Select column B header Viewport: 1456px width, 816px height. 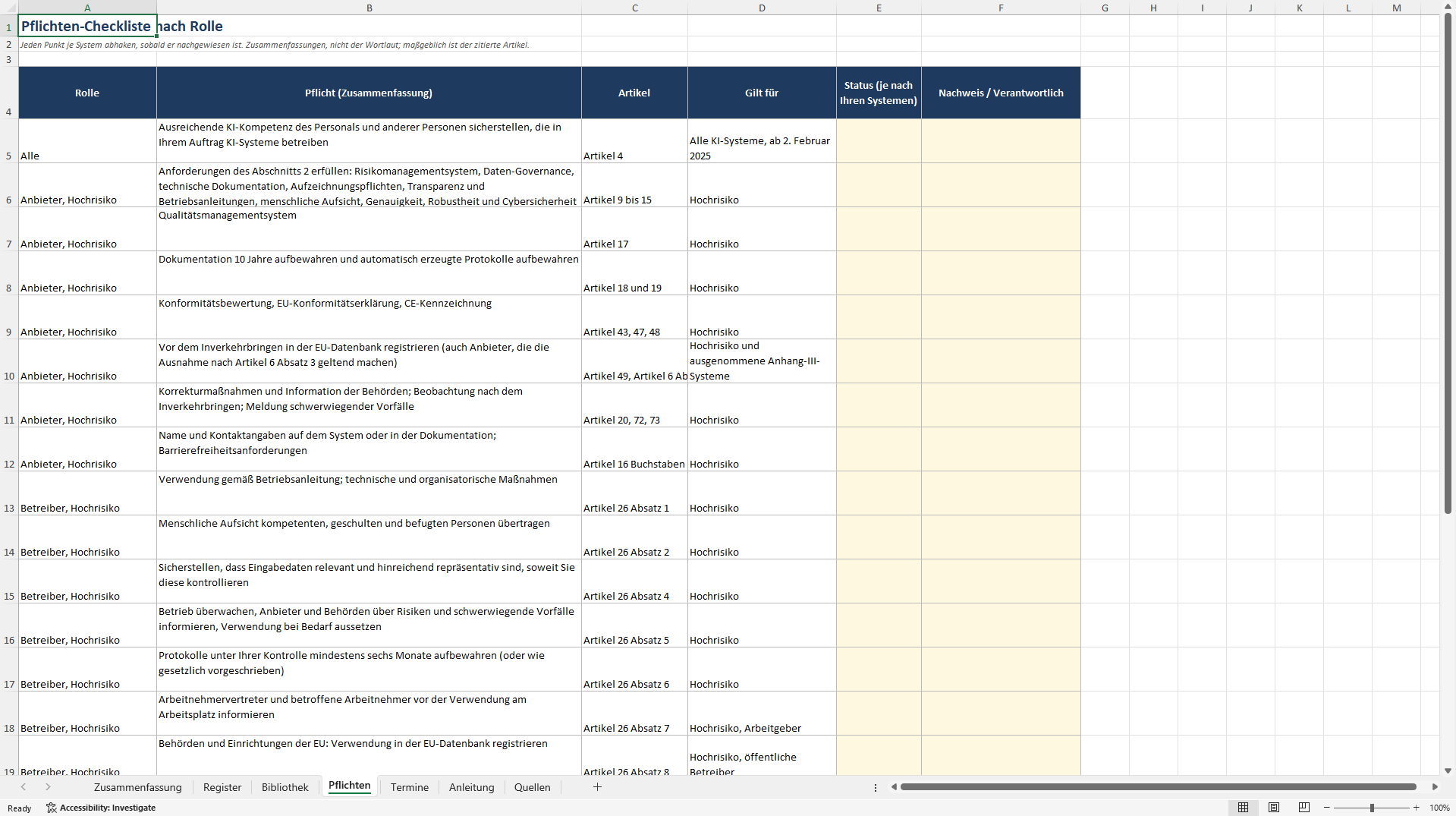pyautogui.click(x=370, y=8)
